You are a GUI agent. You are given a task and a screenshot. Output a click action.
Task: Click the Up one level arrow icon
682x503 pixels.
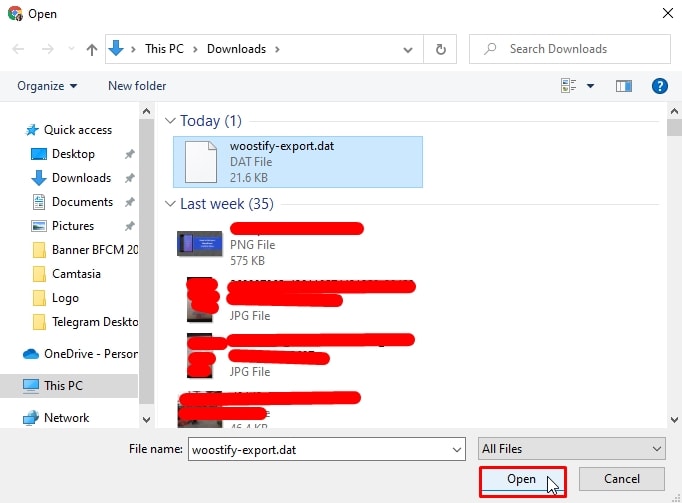[x=92, y=49]
